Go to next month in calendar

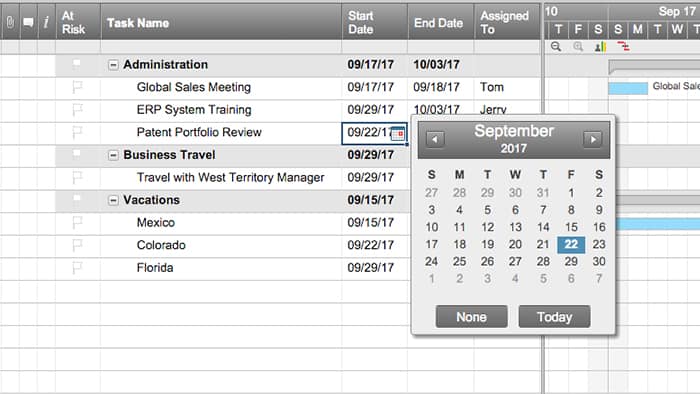pyautogui.click(x=592, y=139)
